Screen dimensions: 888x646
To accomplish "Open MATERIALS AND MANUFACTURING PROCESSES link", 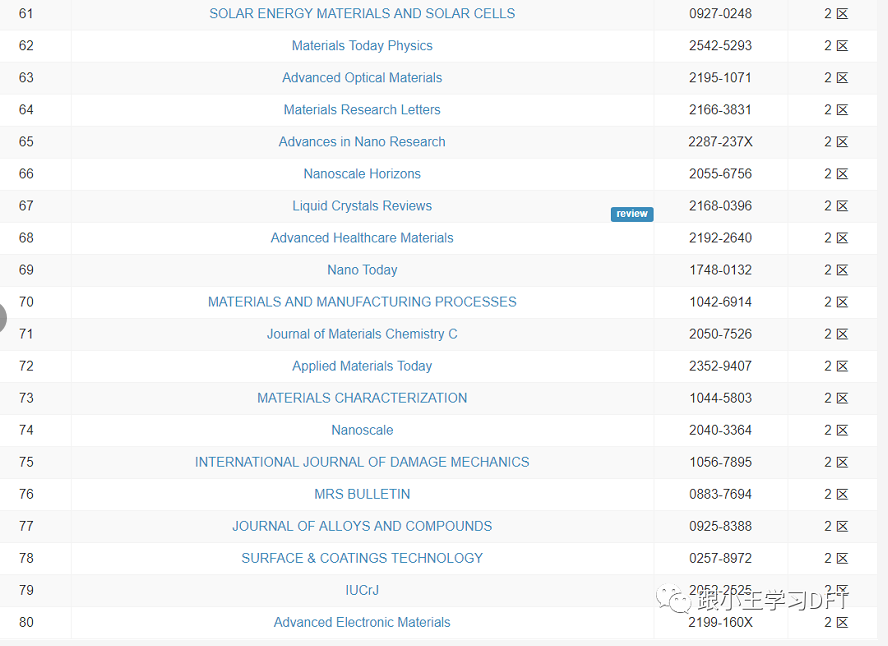I will (x=362, y=302).
